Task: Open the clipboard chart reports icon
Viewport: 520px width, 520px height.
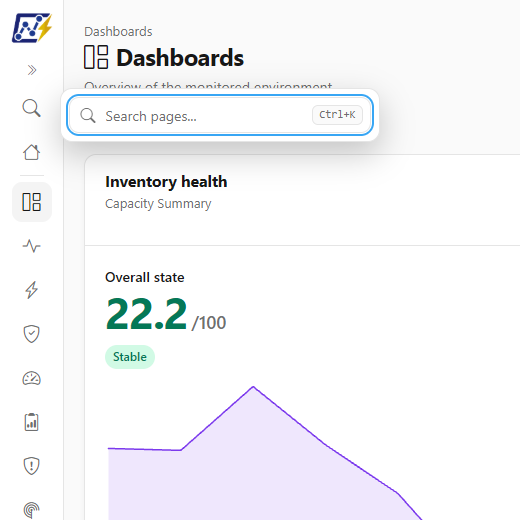Action: (x=32, y=422)
